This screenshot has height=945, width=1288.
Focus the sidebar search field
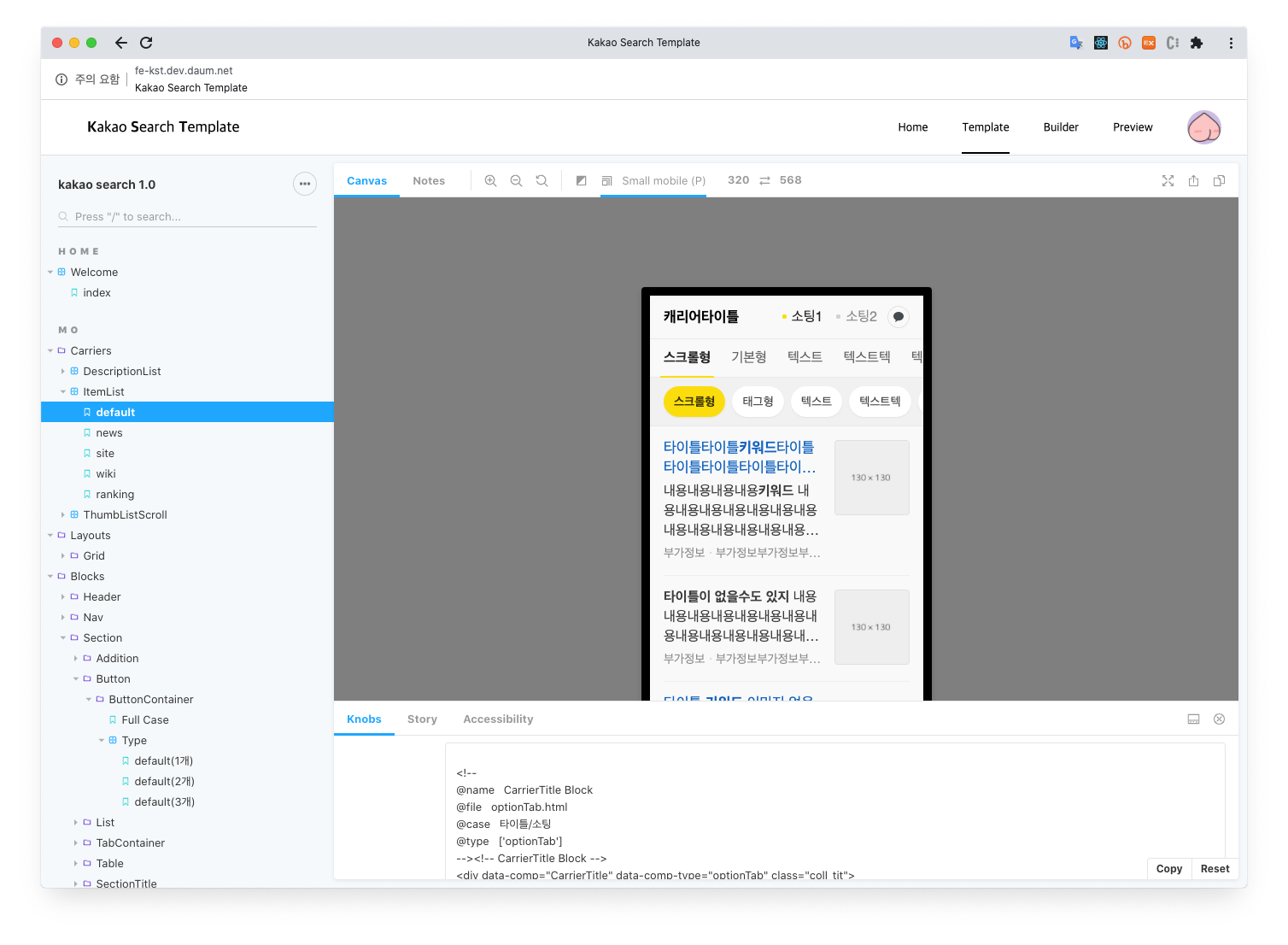coord(187,217)
